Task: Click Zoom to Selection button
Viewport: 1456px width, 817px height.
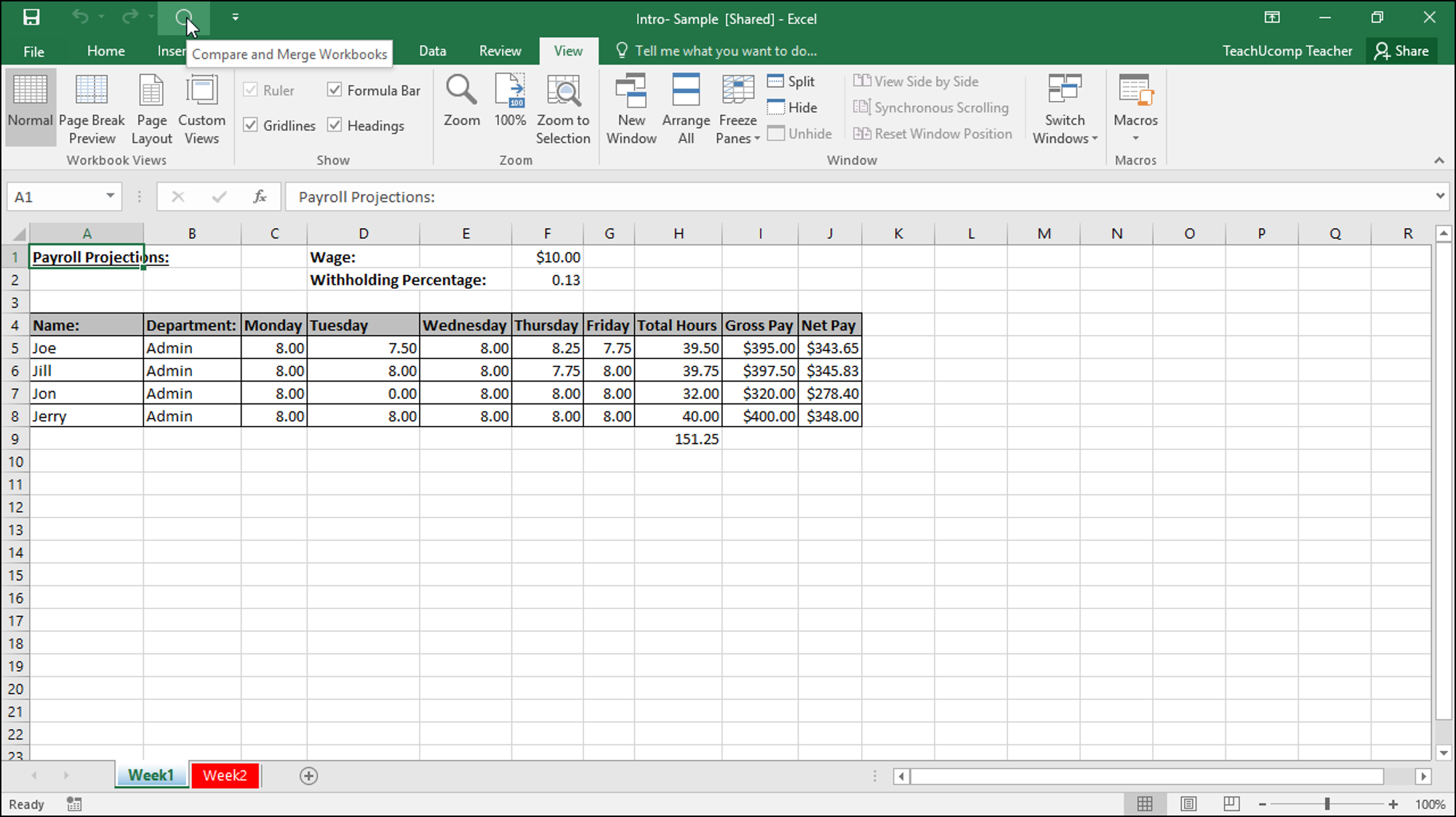Action: pos(562,108)
